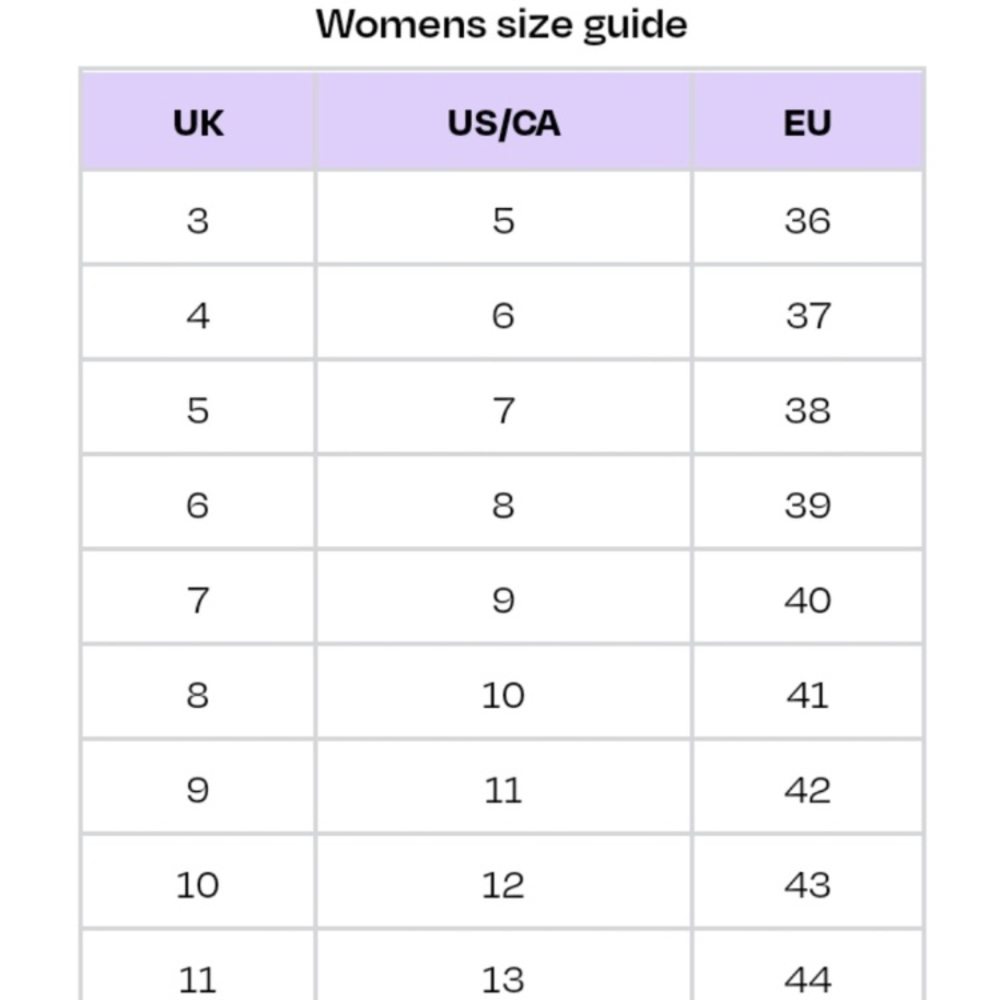
Task: Click US/CA size 5 cell
Action: point(503,219)
